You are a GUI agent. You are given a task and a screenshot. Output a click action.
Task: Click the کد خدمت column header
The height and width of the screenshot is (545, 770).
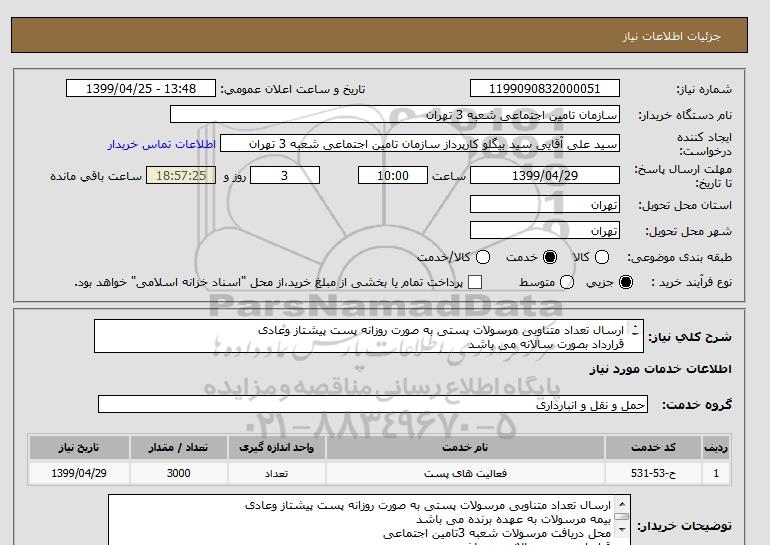coord(653,447)
